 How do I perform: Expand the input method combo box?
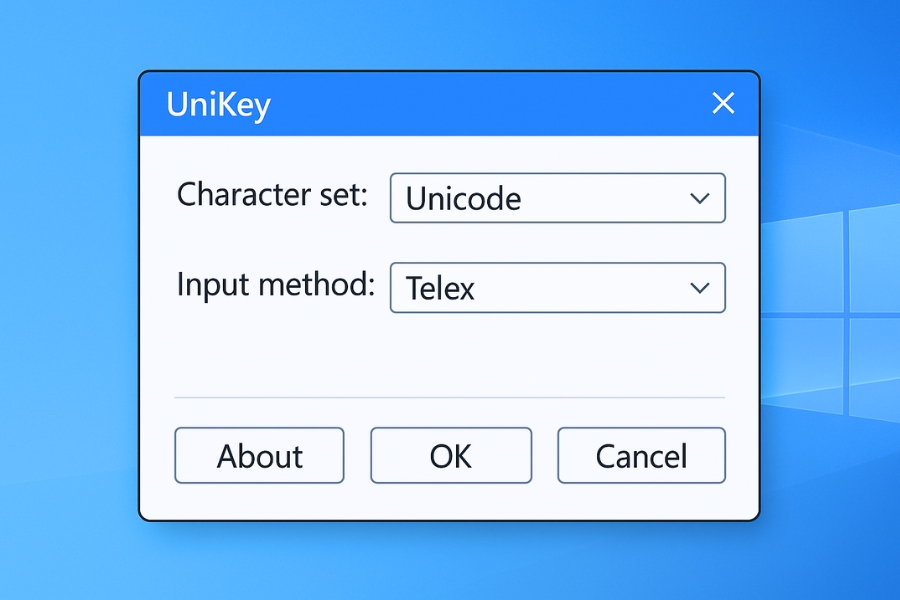pos(557,288)
